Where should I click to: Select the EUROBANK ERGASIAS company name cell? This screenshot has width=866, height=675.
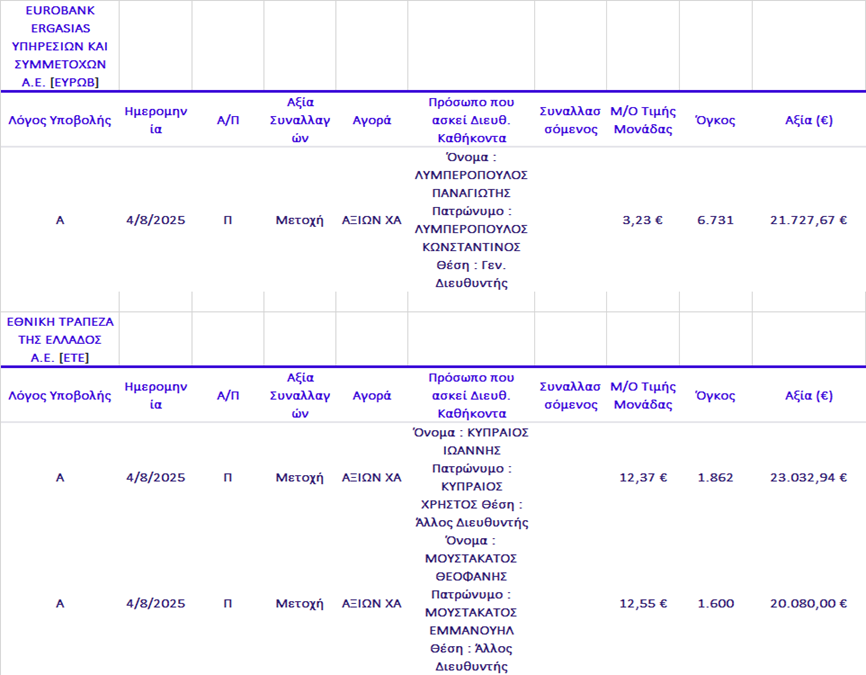60,46
